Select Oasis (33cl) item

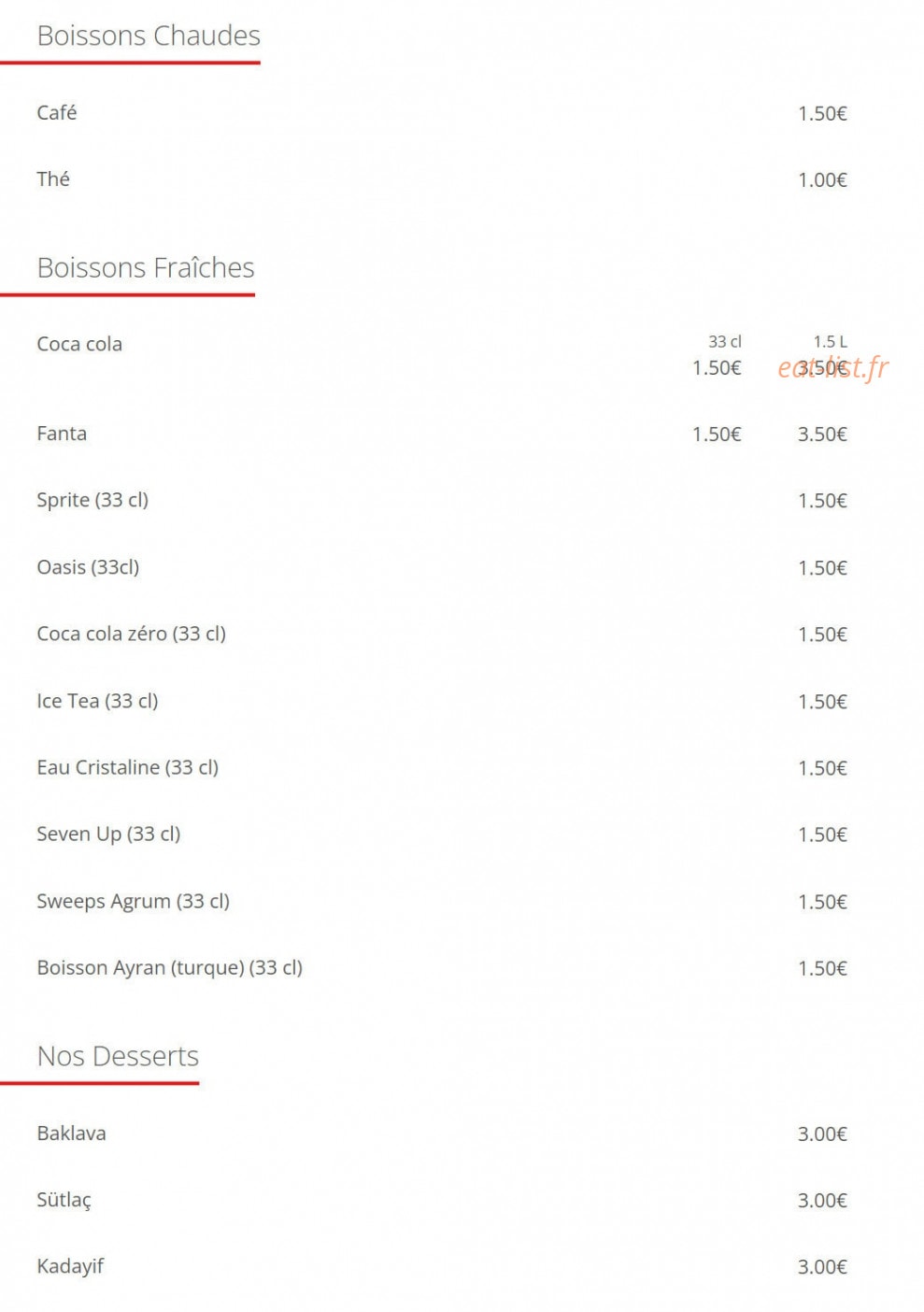click(x=88, y=567)
